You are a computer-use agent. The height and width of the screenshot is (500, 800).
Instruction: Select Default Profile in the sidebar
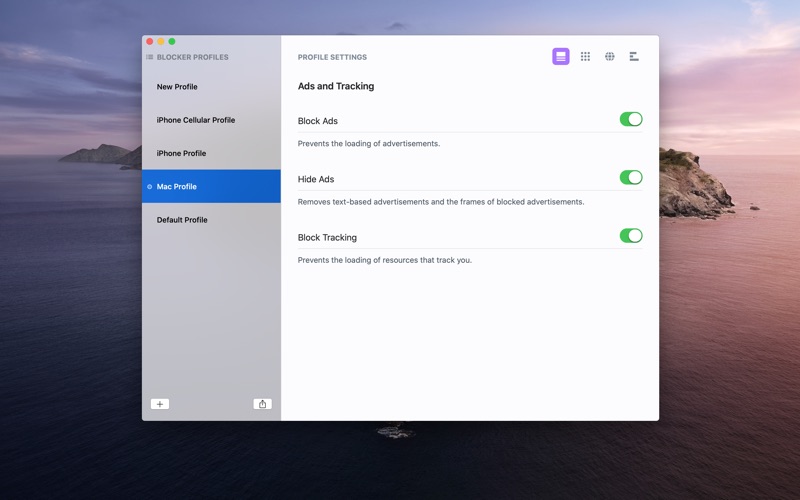click(x=211, y=220)
